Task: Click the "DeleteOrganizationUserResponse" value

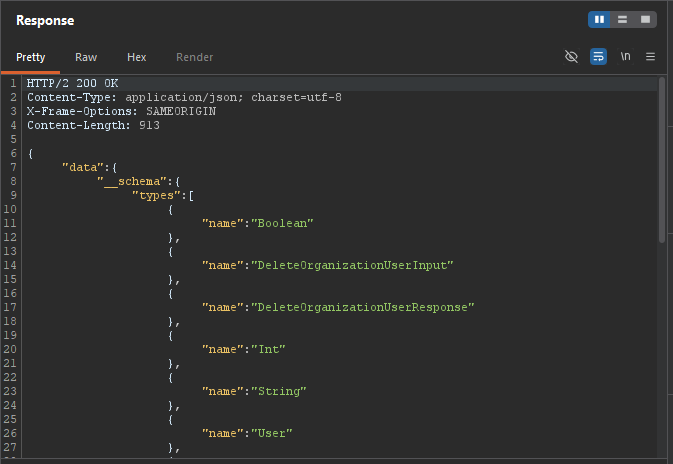Action: point(363,308)
